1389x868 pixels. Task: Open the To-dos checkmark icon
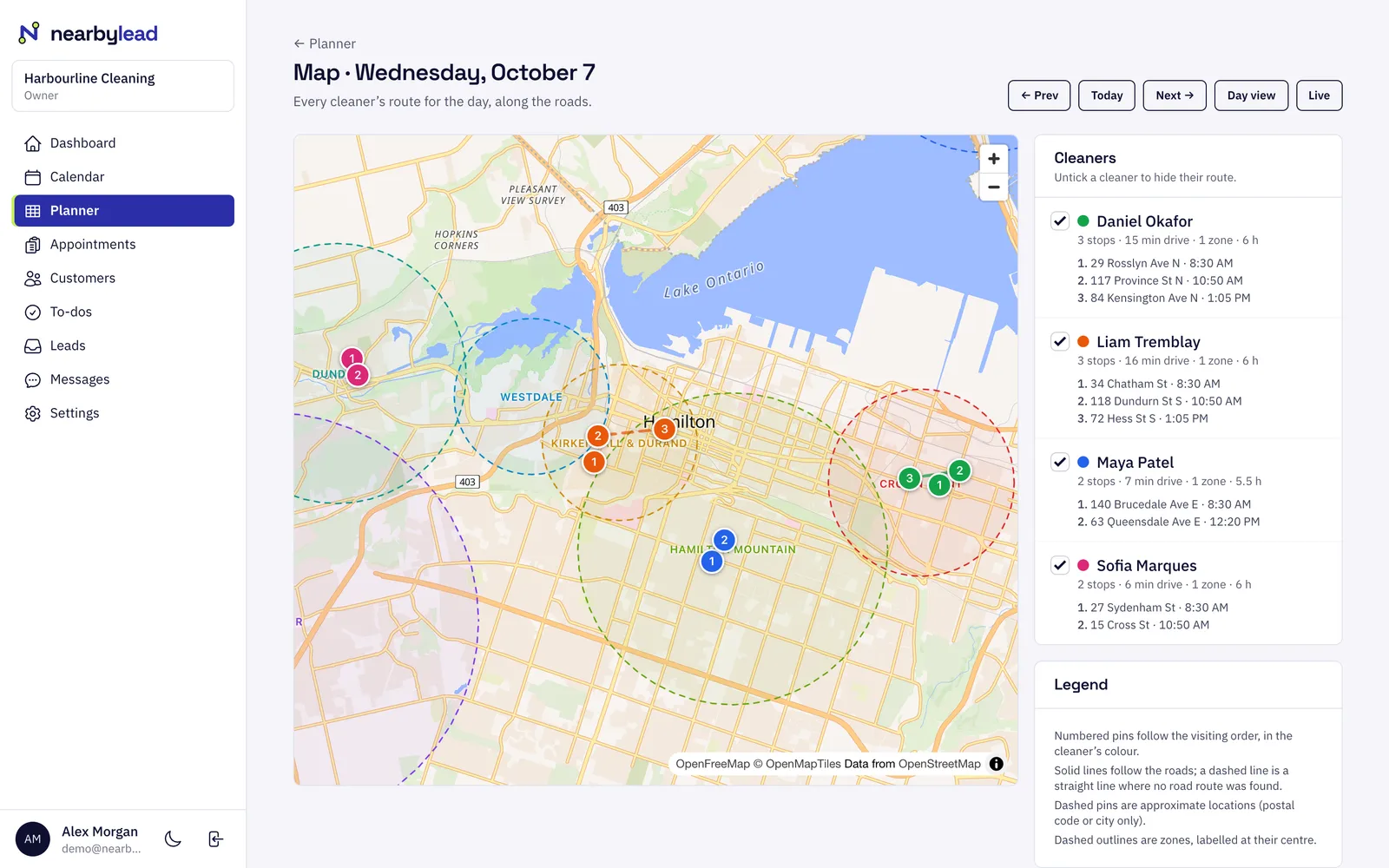pyautogui.click(x=33, y=312)
